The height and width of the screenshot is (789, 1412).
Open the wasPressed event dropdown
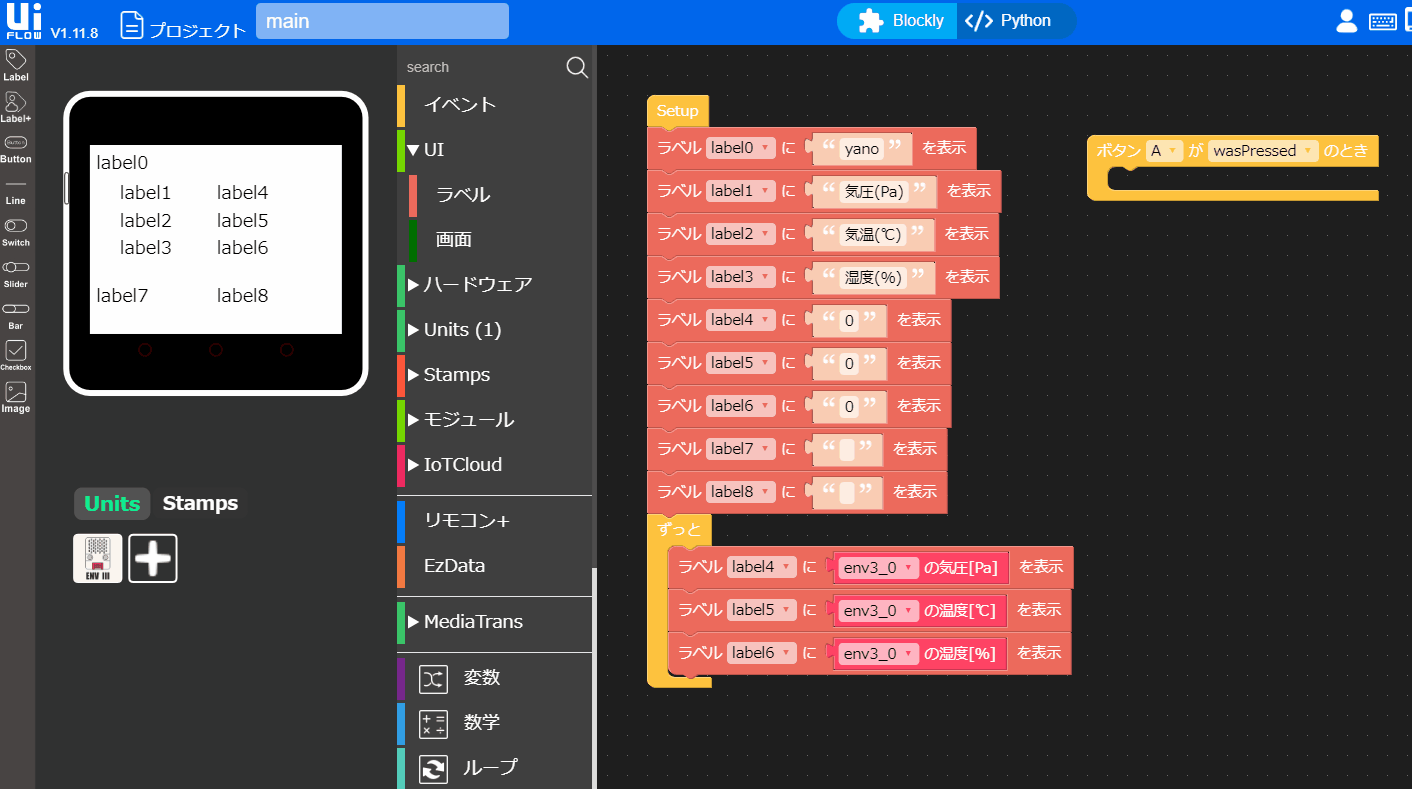1262,150
